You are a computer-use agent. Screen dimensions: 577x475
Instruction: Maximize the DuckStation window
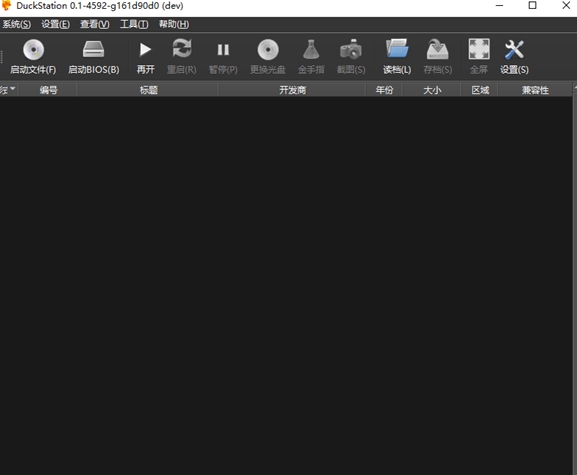[532, 6]
